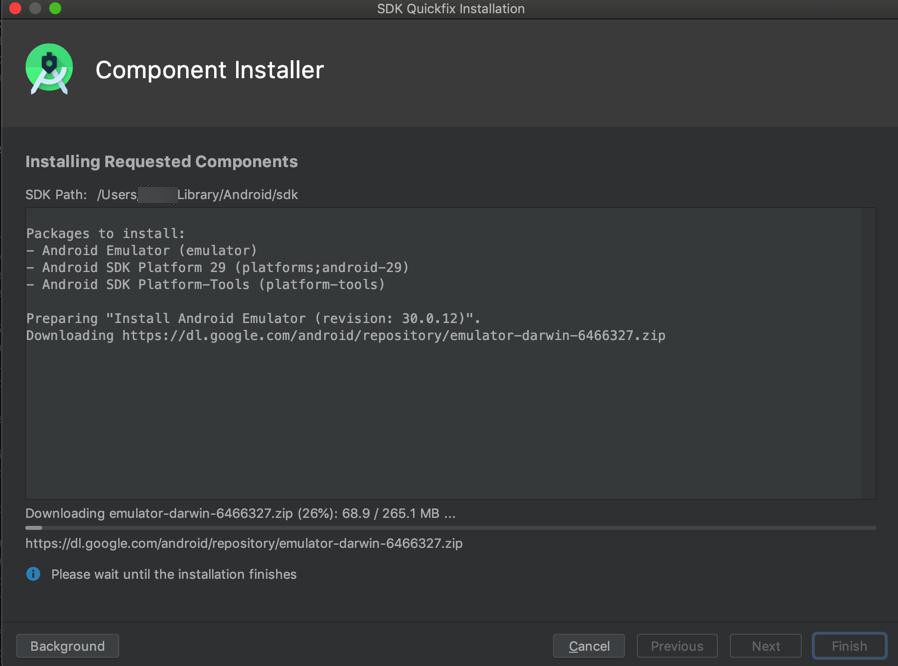898x666 pixels.
Task: Click the Downloading https URL line in log
Action: [x=346, y=336]
